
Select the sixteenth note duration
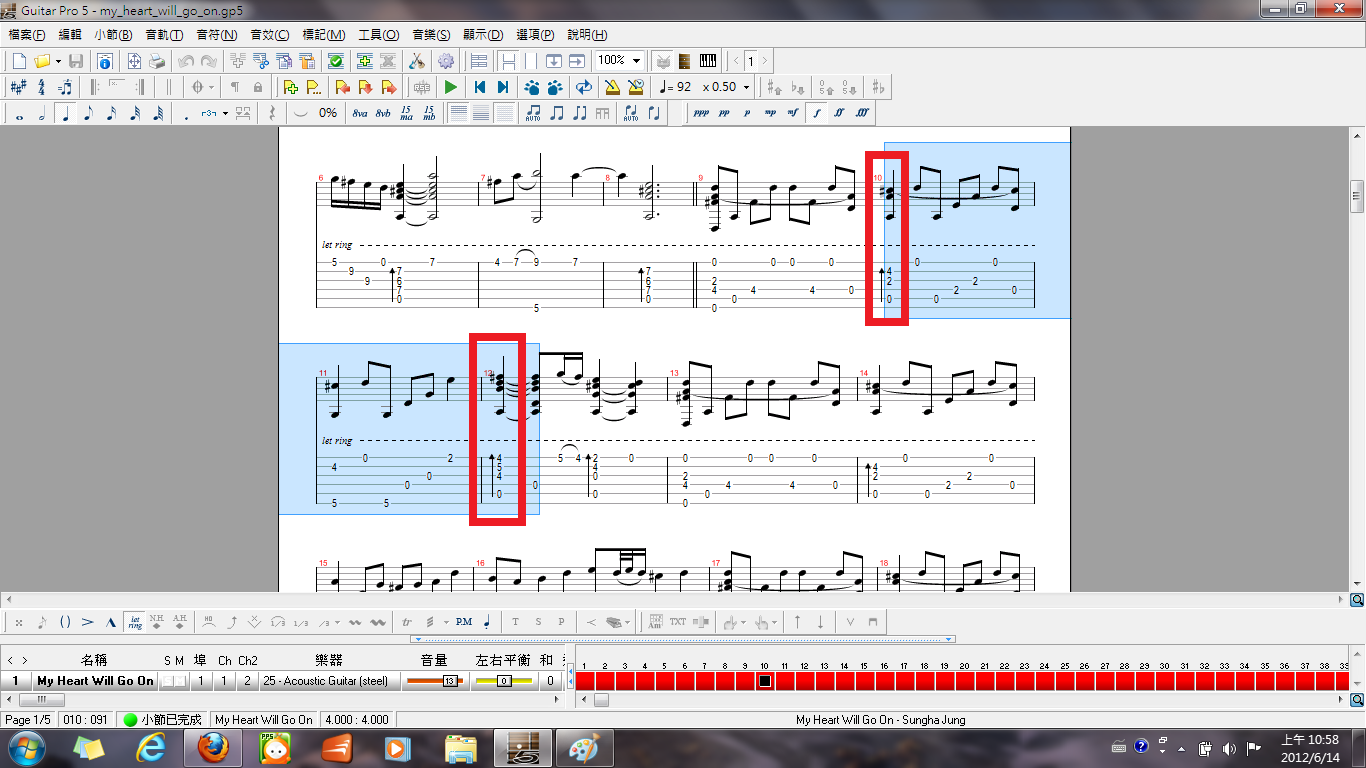coord(111,113)
